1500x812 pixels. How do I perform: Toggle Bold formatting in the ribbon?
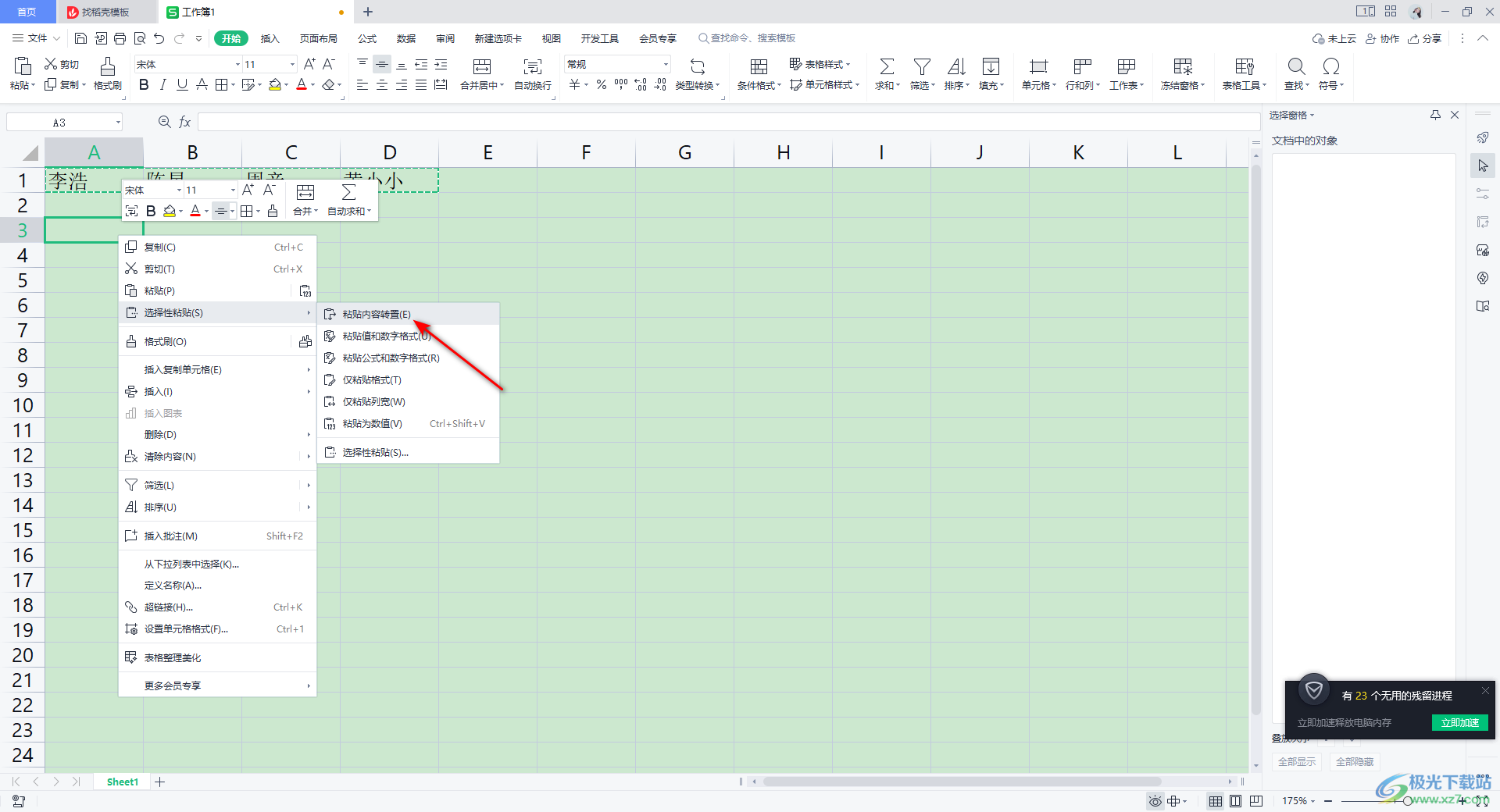click(144, 84)
